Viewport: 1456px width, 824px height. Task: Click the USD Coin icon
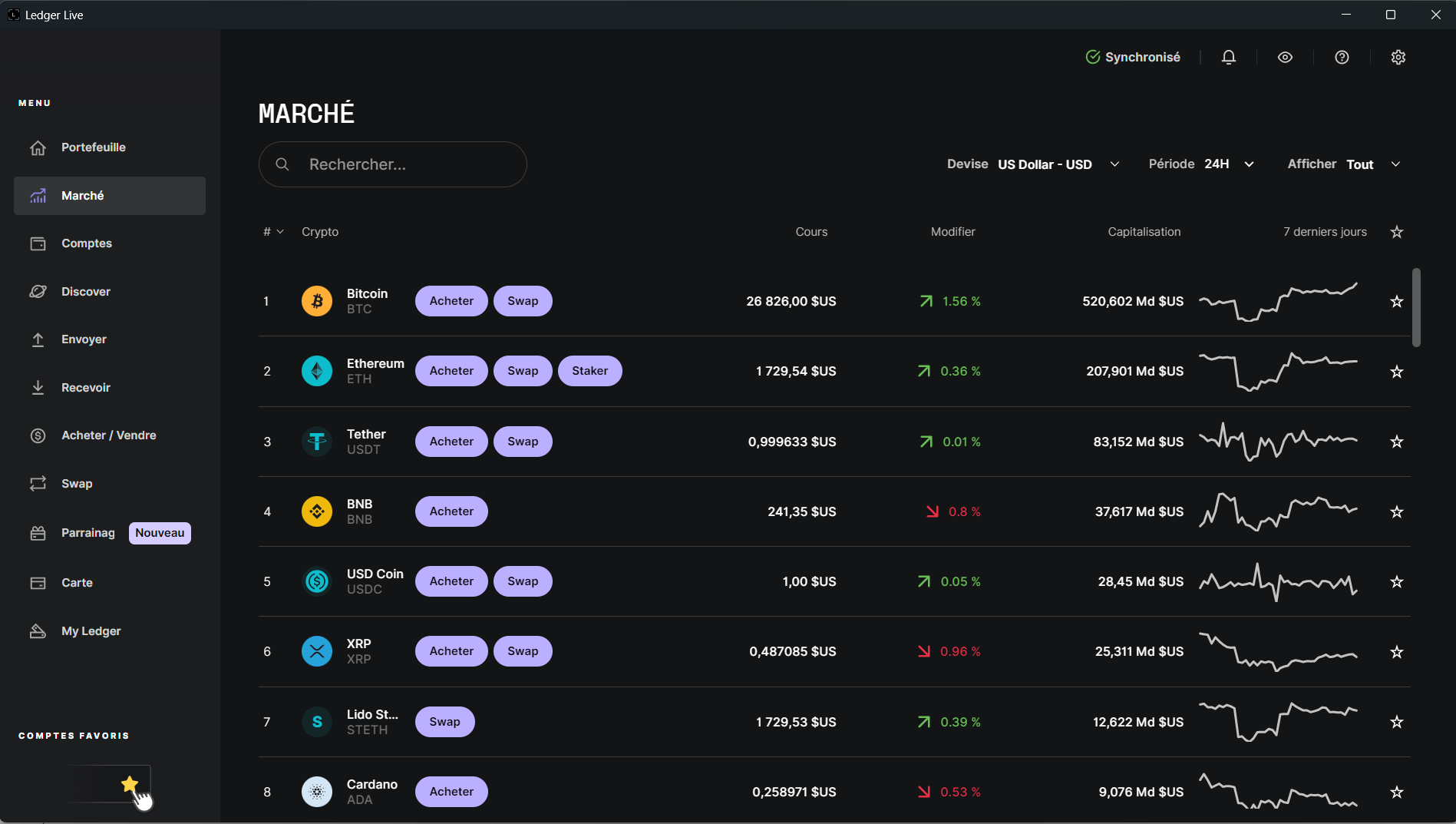[x=317, y=581]
